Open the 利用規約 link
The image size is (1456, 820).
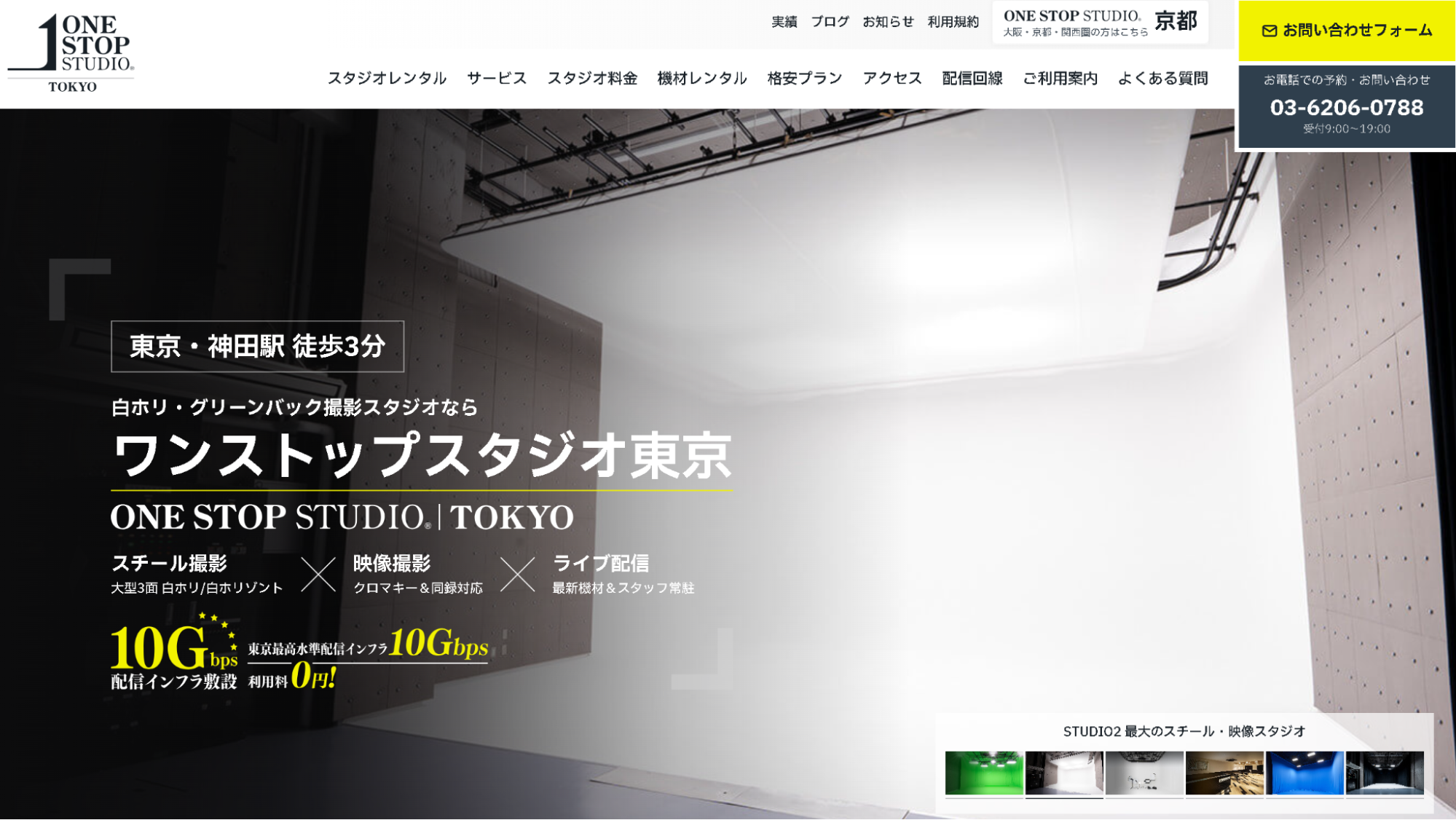tap(953, 22)
